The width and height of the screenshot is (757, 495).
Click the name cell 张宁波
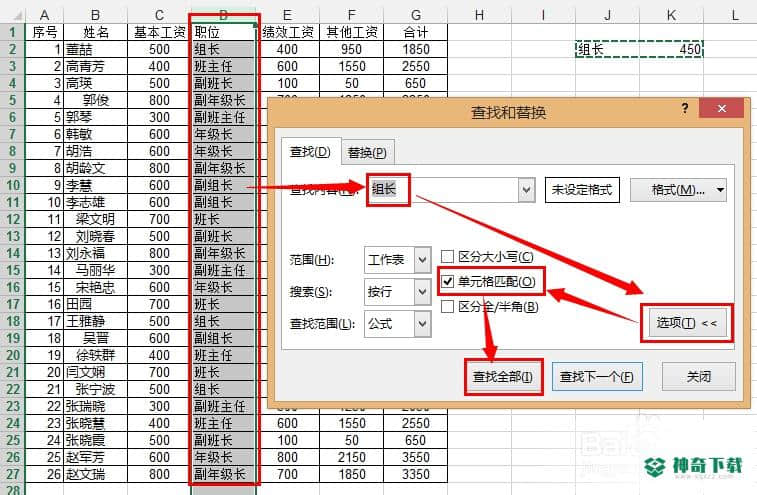coord(95,389)
